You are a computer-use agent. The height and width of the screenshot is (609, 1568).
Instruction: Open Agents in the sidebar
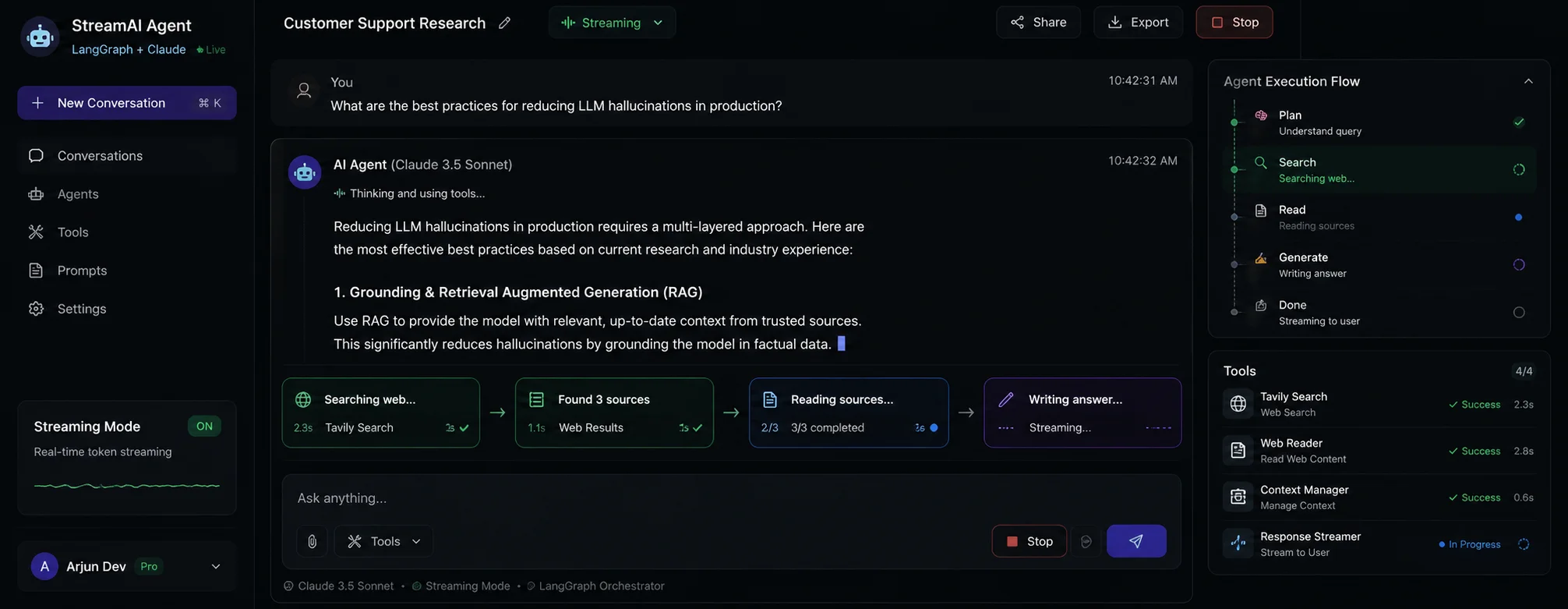(127, 194)
